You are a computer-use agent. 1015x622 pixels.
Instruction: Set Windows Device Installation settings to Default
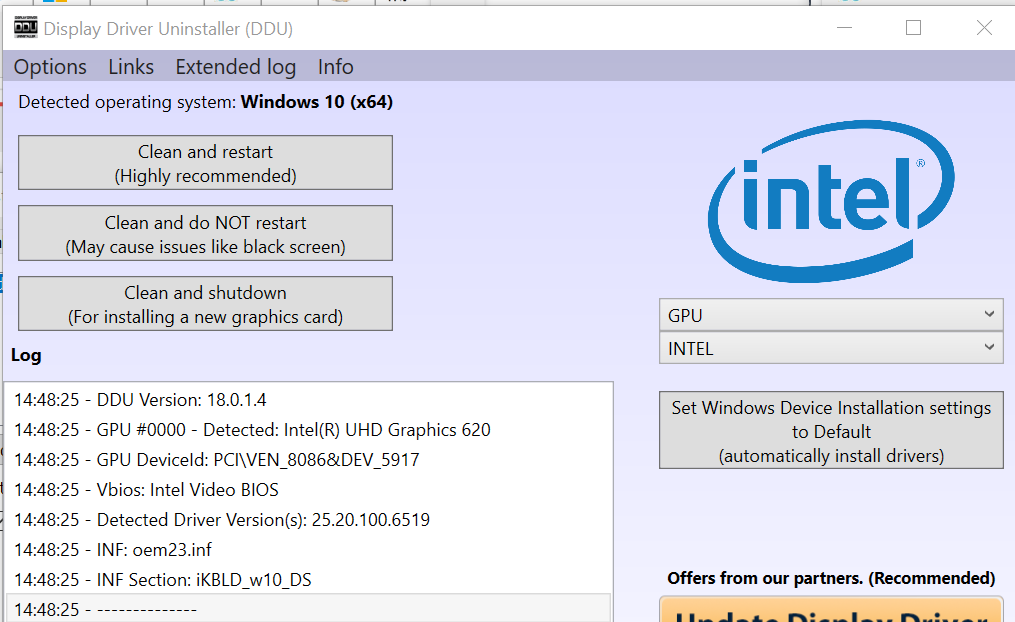coord(830,431)
